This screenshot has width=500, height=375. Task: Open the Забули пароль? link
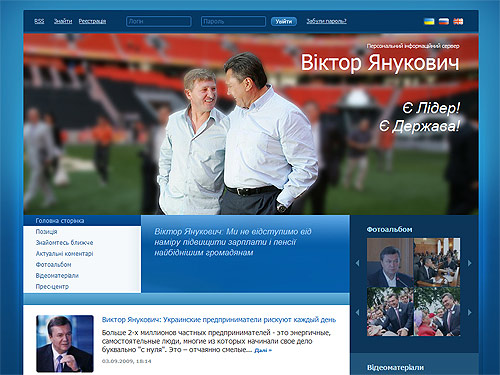point(326,21)
